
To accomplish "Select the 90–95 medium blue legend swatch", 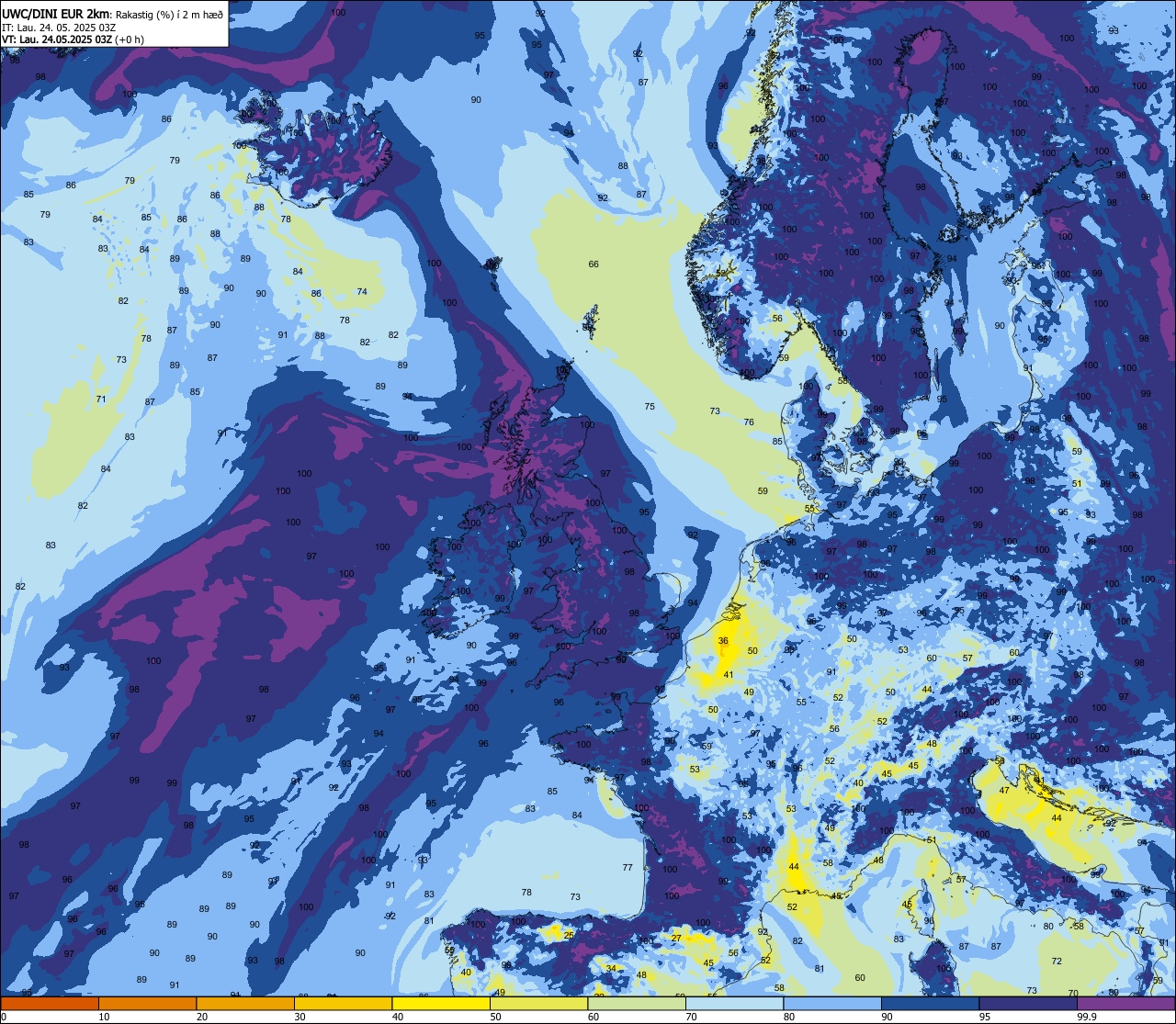I will (x=930, y=1003).
